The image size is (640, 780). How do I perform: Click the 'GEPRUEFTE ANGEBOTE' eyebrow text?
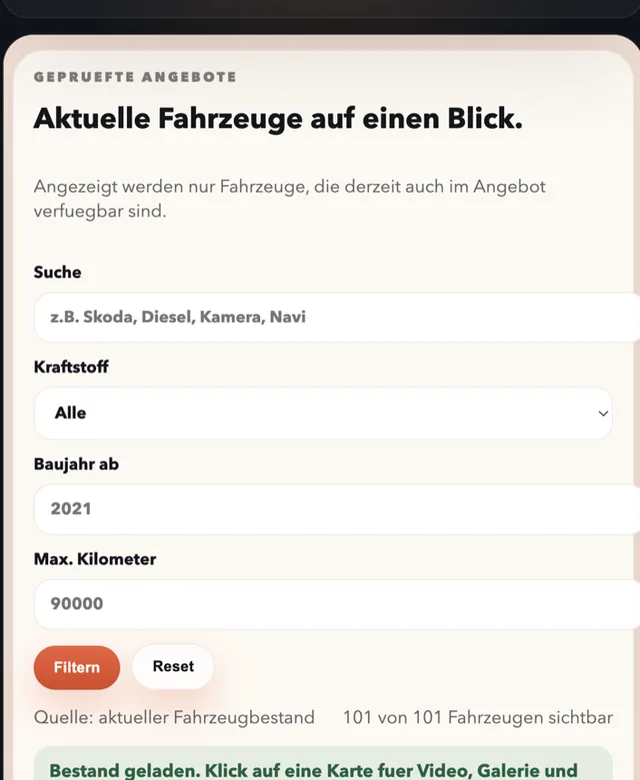tap(135, 77)
